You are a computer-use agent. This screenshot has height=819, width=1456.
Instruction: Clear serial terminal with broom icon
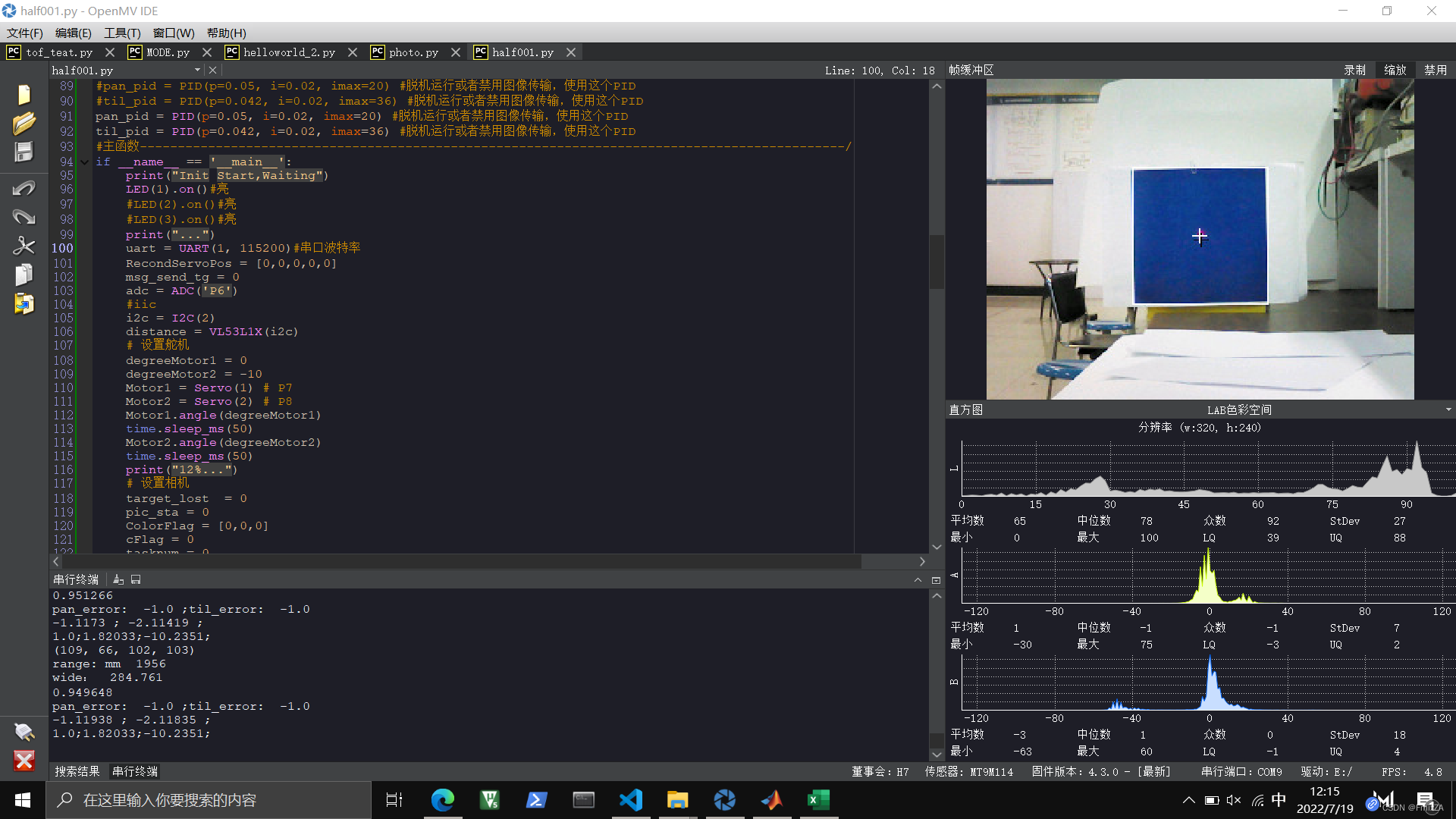coord(118,579)
